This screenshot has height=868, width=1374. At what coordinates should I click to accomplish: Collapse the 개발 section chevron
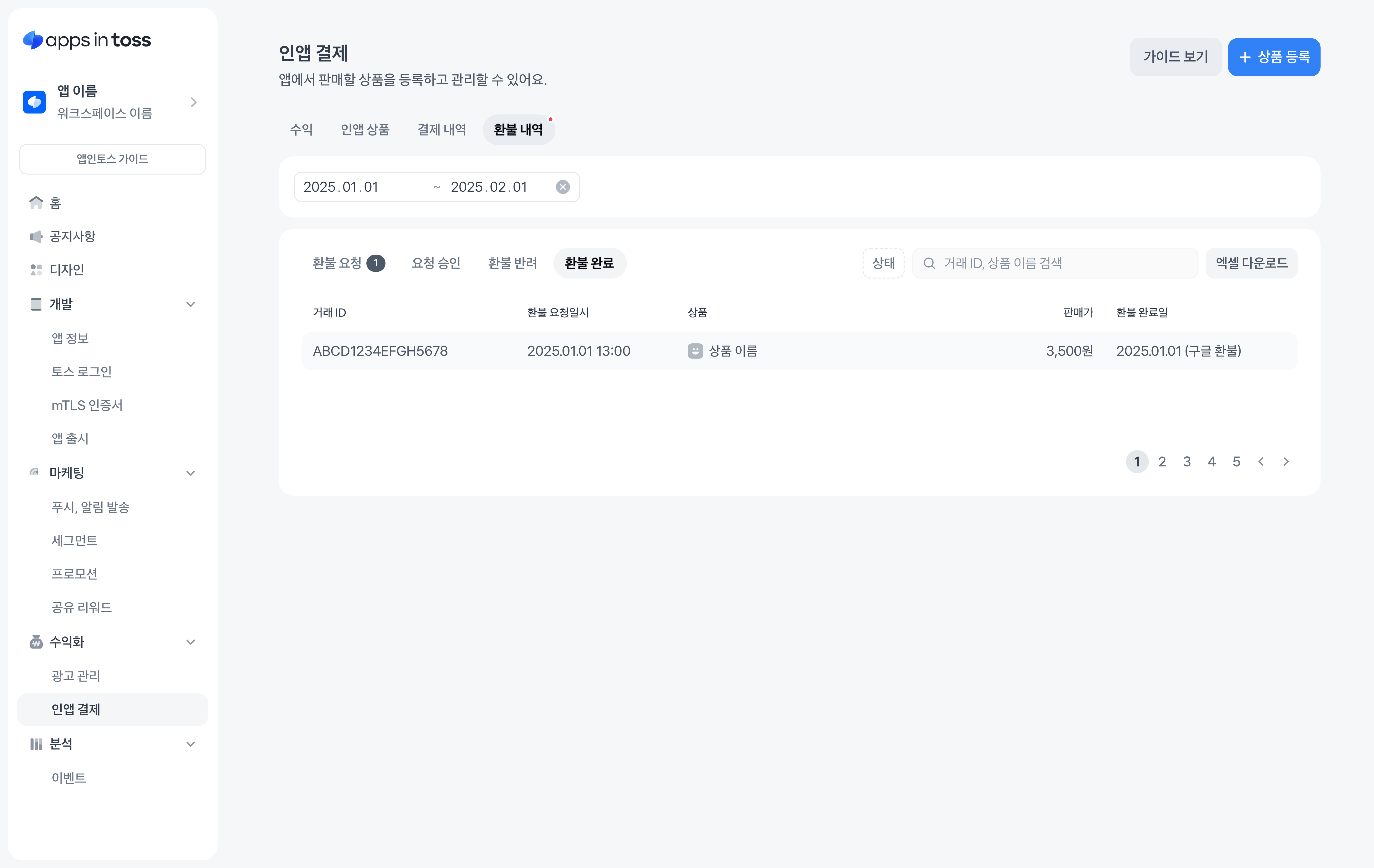(x=191, y=304)
